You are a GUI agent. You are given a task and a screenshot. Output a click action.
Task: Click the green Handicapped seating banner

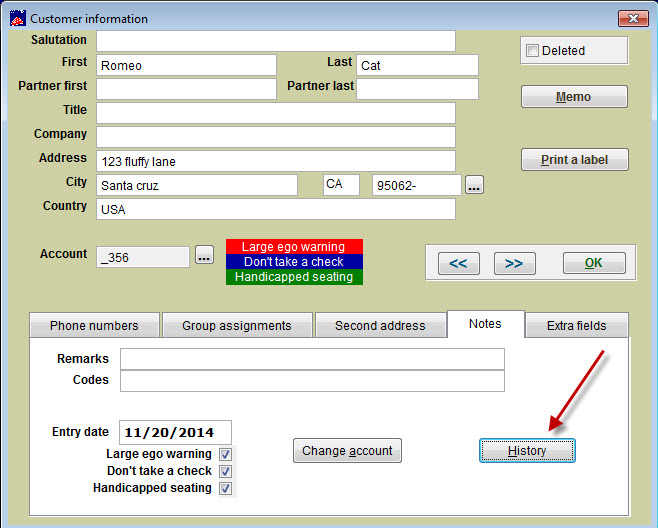pos(294,277)
